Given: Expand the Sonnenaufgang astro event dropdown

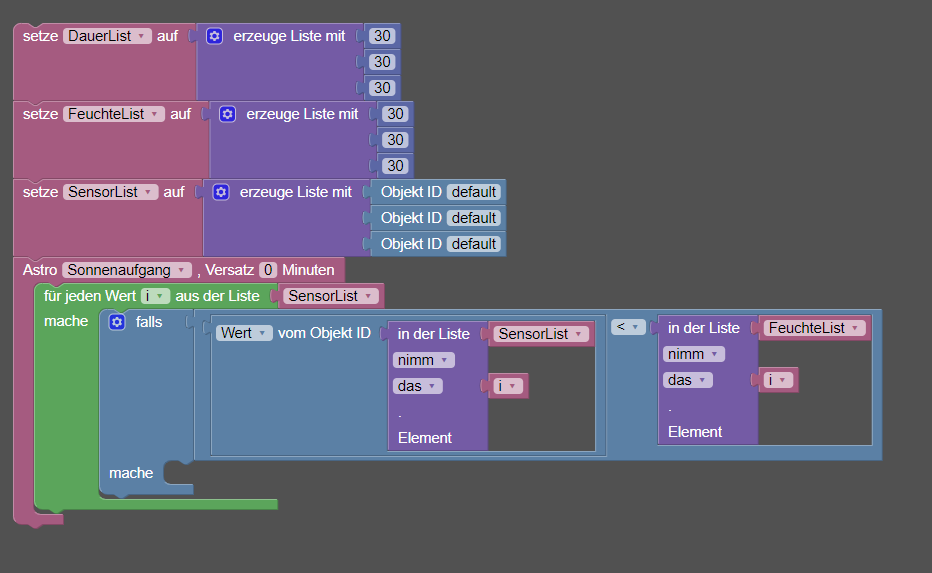Looking at the screenshot, I should pos(127,270).
